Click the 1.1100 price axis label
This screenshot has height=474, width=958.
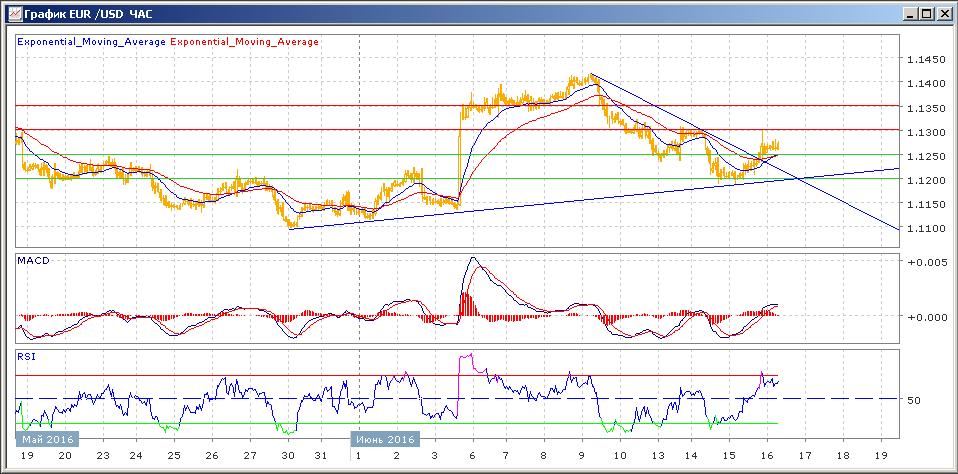pyautogui.click(x=925, y=229)
